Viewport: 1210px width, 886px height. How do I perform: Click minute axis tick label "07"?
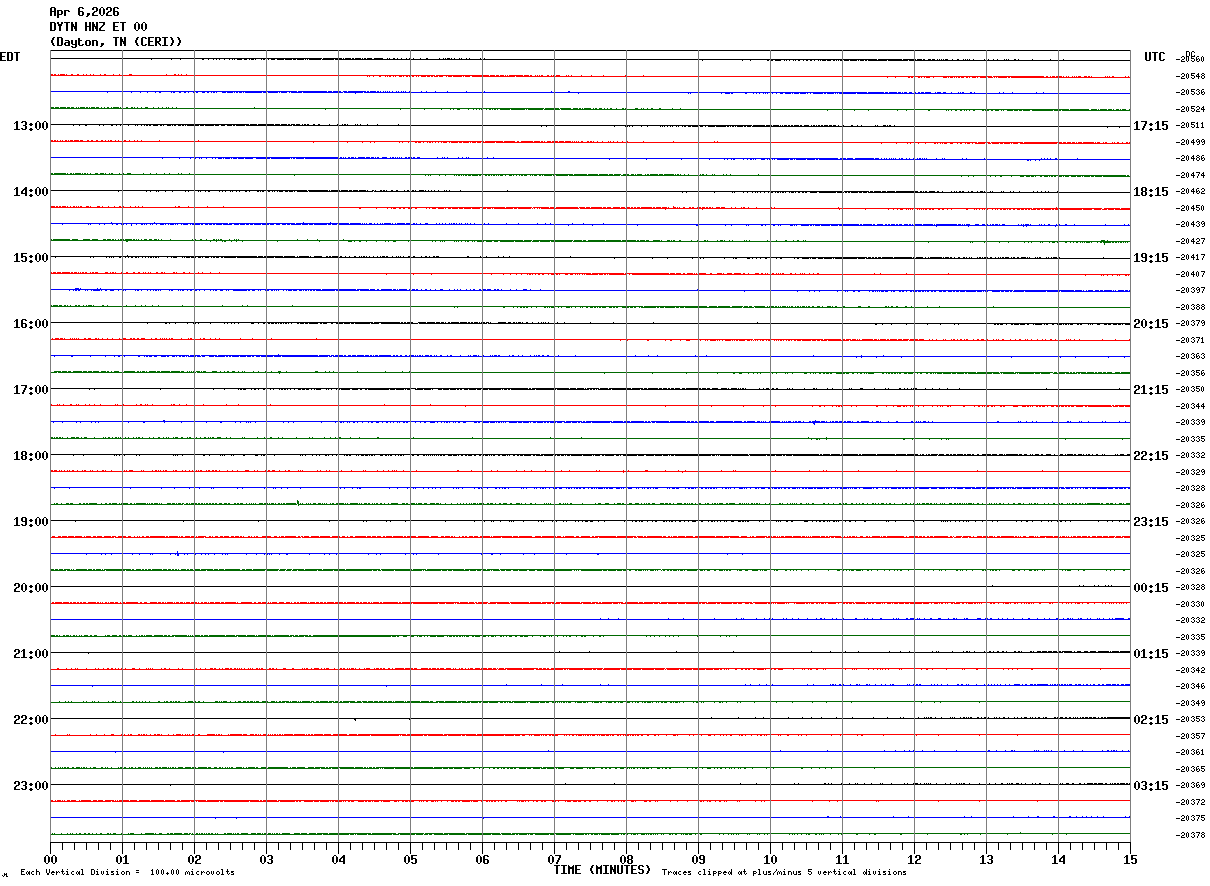tap(554, 860)
